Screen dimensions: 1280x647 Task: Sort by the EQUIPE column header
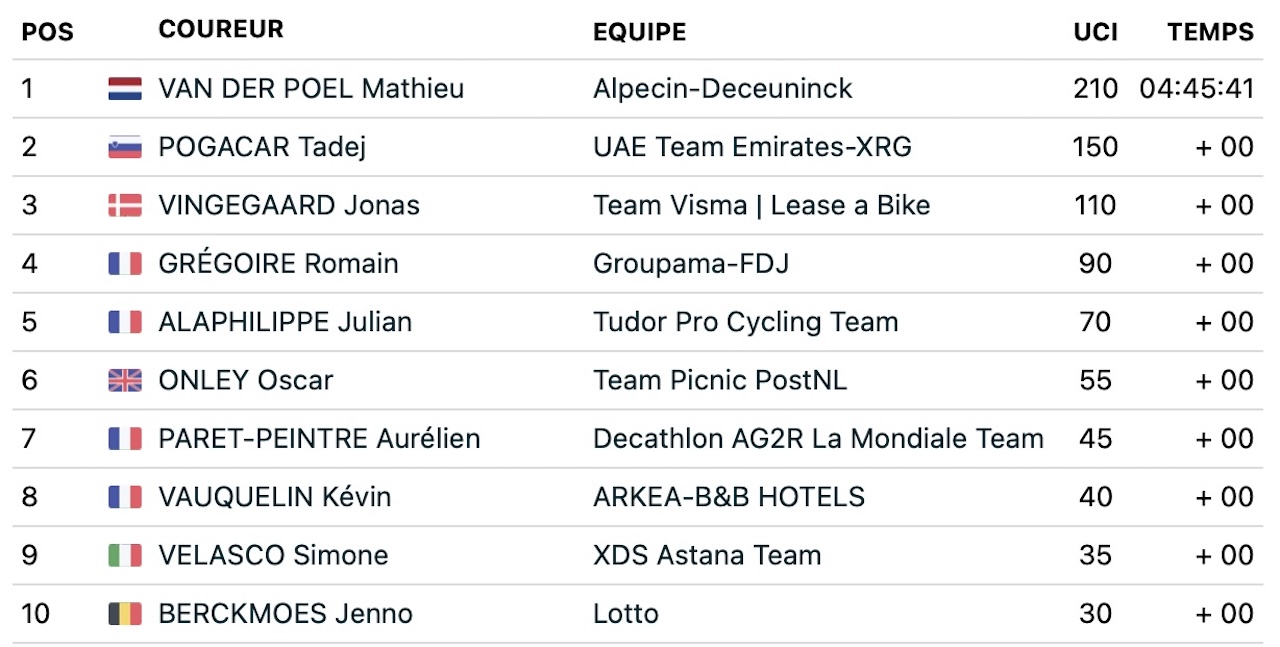(640, 32)
